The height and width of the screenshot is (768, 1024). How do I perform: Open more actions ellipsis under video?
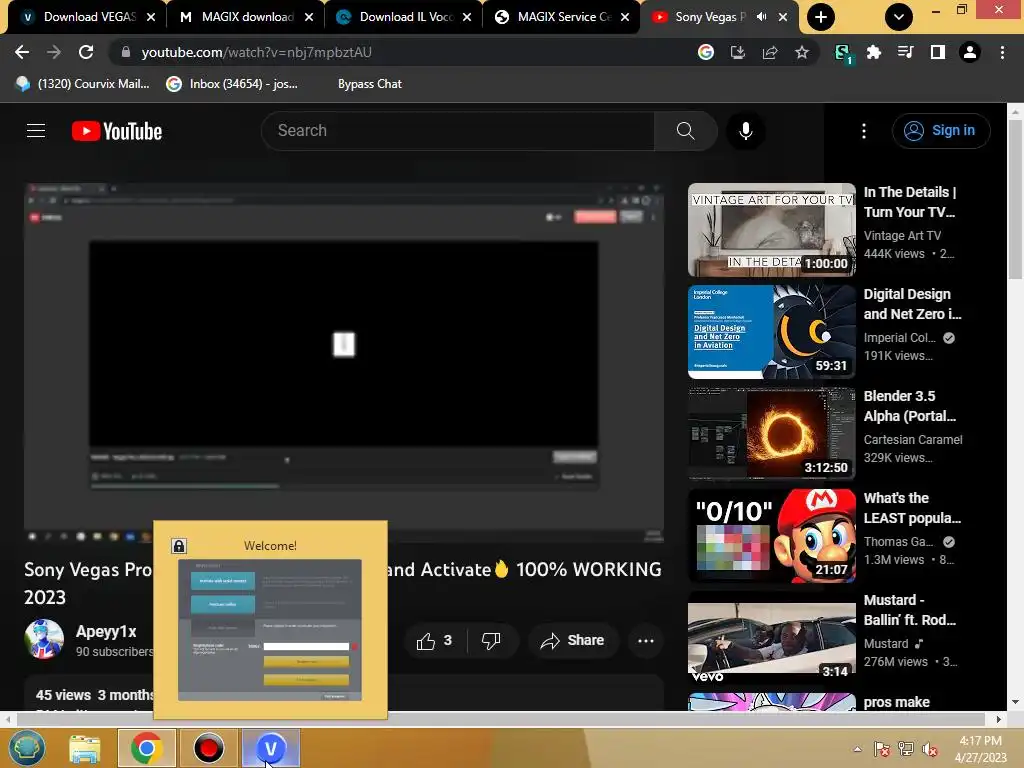pos(646,641)
